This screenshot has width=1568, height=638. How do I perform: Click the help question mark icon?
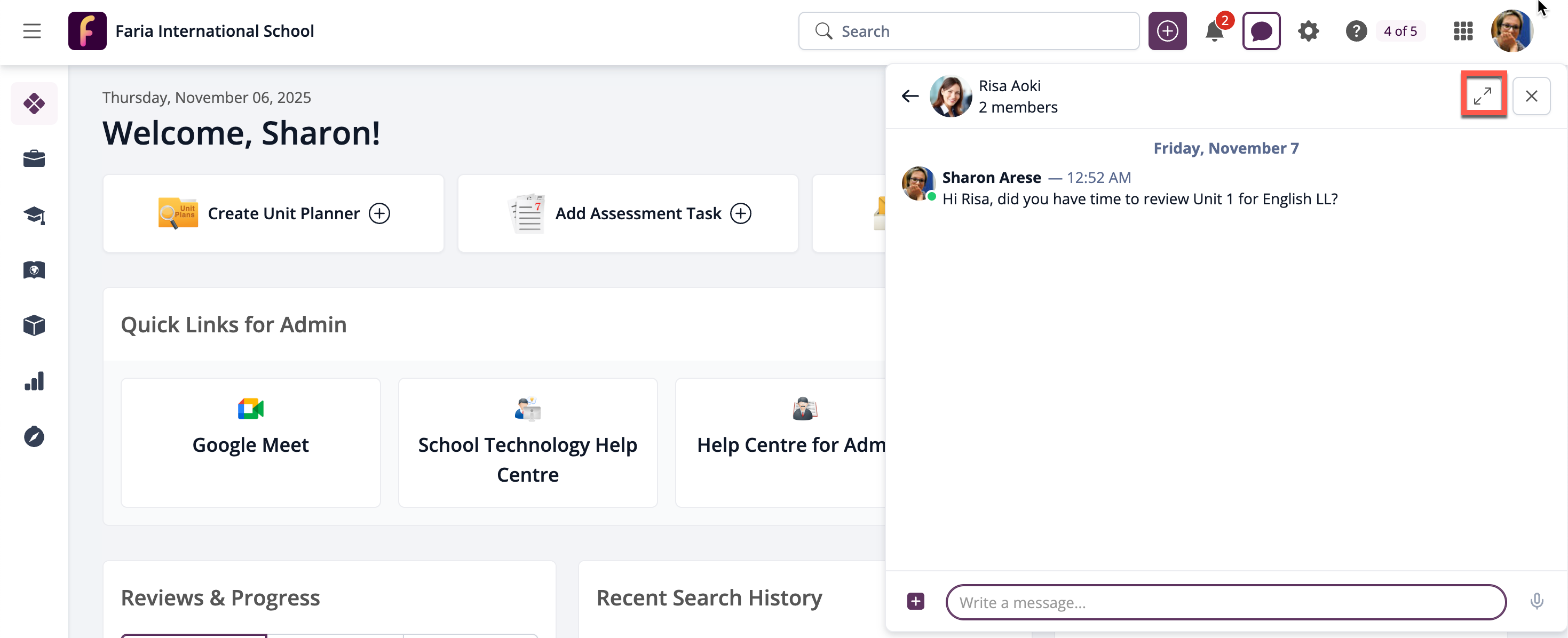tap(1356, 31)
